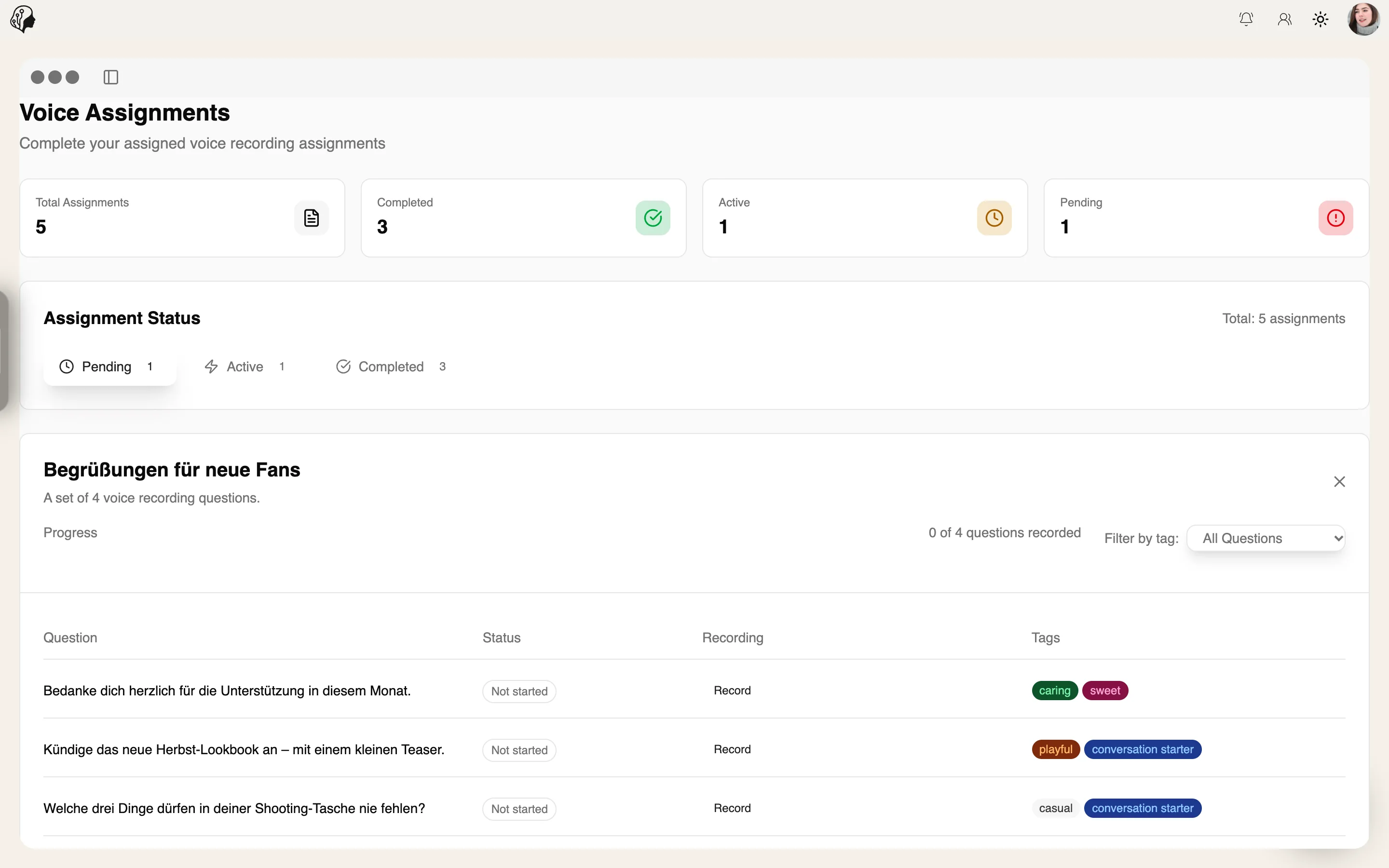Click the Tags column header

[1045, 638]
